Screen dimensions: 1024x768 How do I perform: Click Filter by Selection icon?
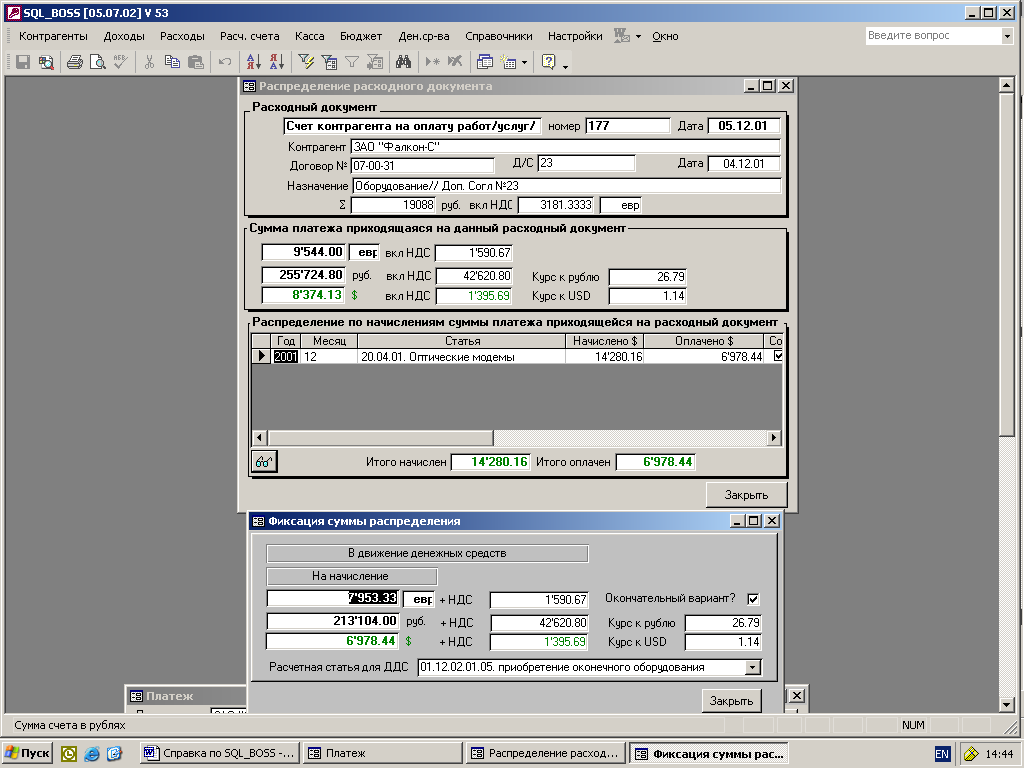306,62
